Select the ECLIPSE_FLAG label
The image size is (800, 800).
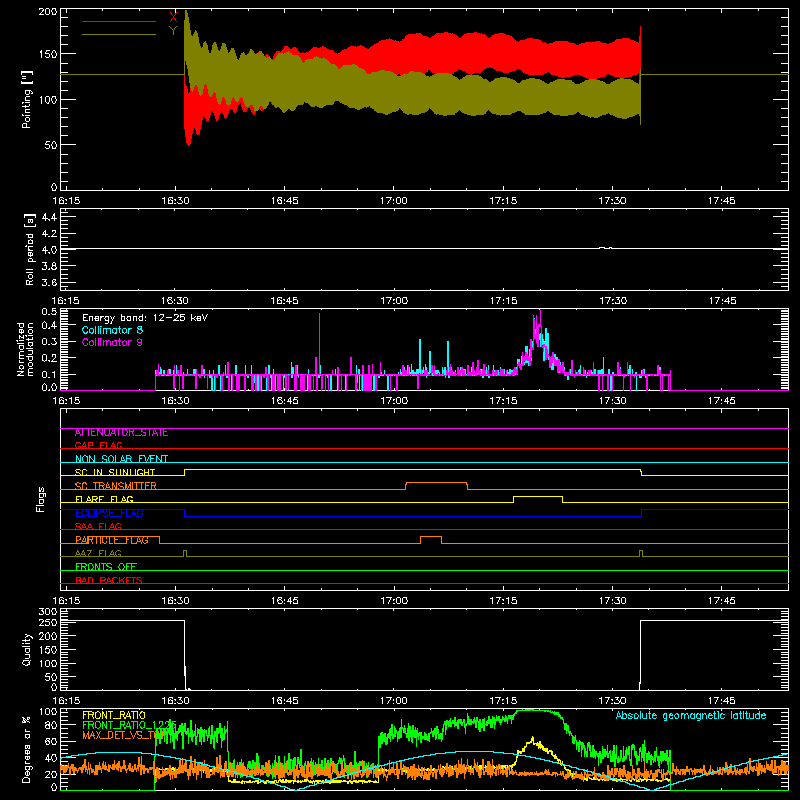[109, 513]
